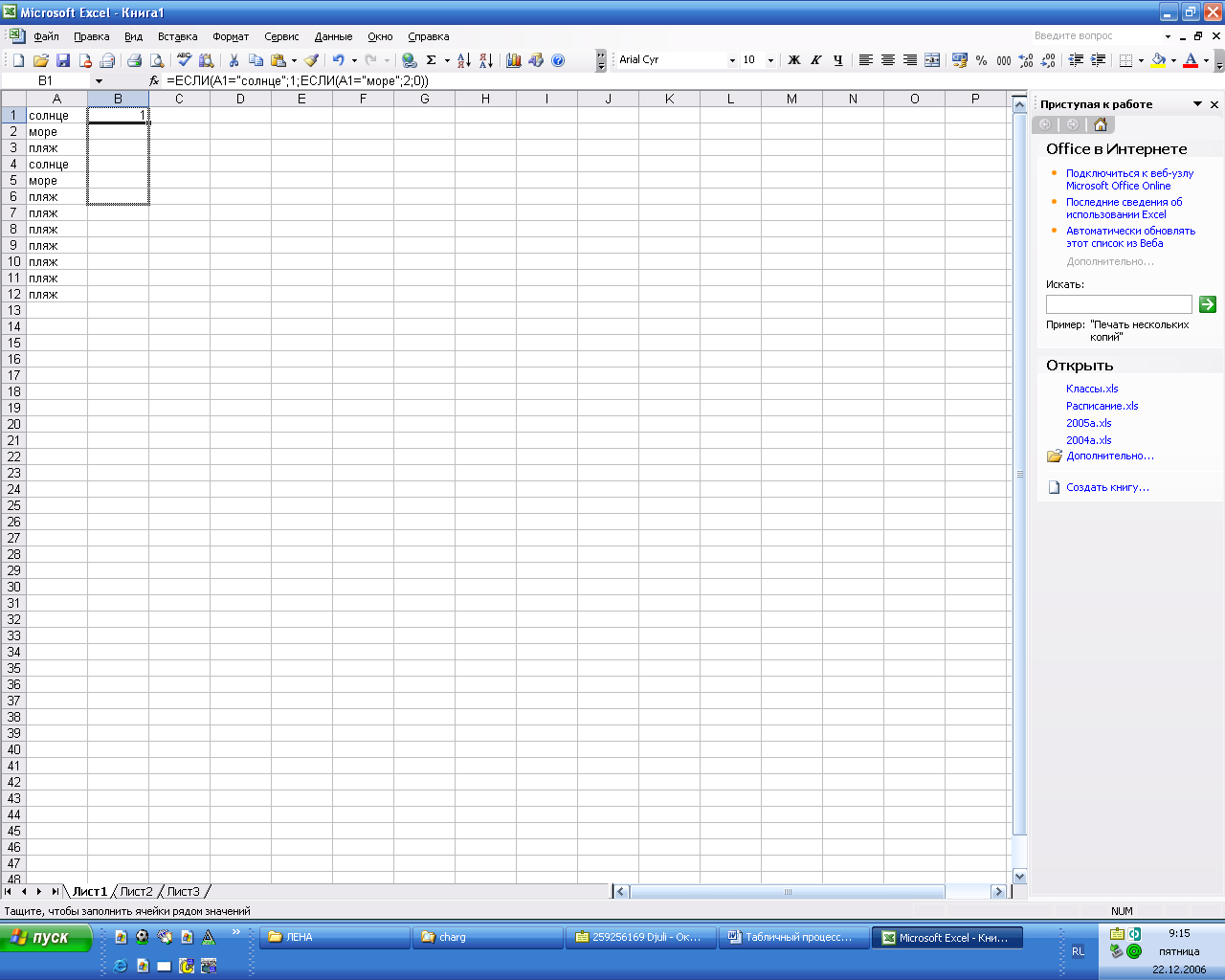The height and width of the screenshot is (980, 1225).
Task: Launch the Chart Wizard
Action: pyautogui.click(x=514, y=60)
